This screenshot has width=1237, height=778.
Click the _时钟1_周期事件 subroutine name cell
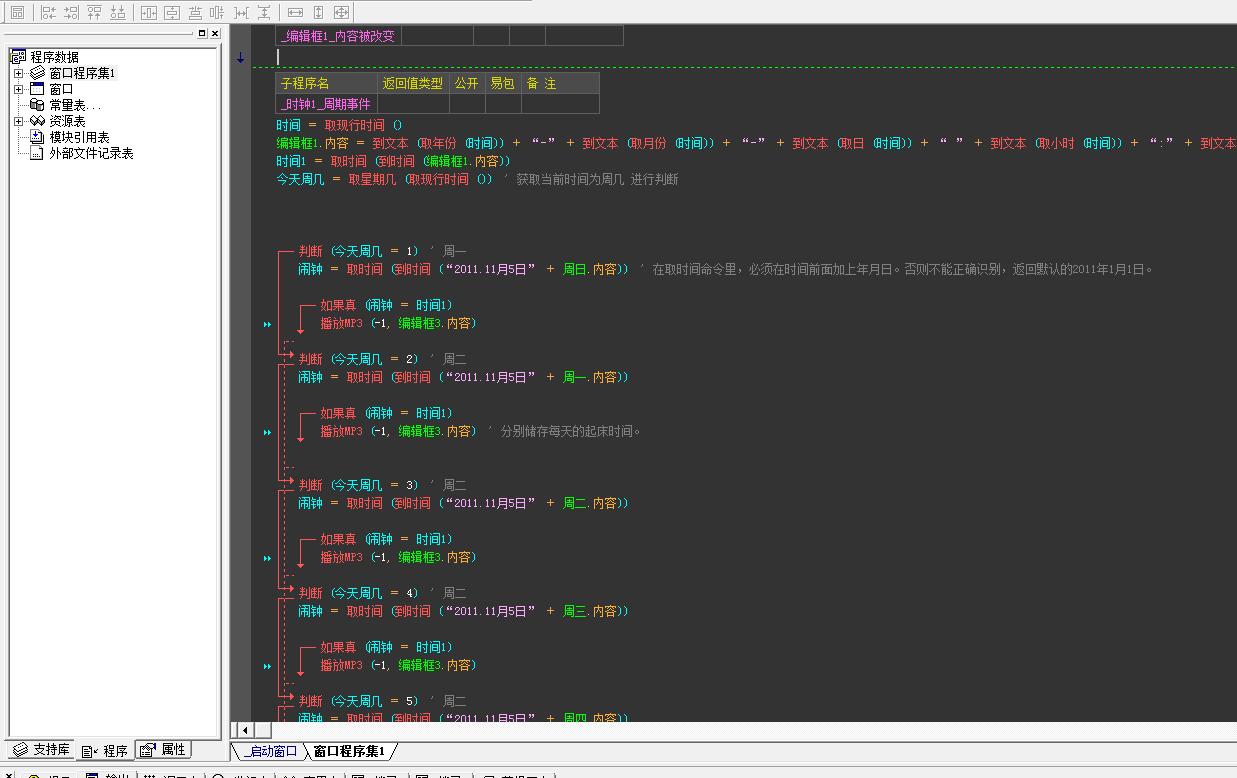click(x=326, y=104)
